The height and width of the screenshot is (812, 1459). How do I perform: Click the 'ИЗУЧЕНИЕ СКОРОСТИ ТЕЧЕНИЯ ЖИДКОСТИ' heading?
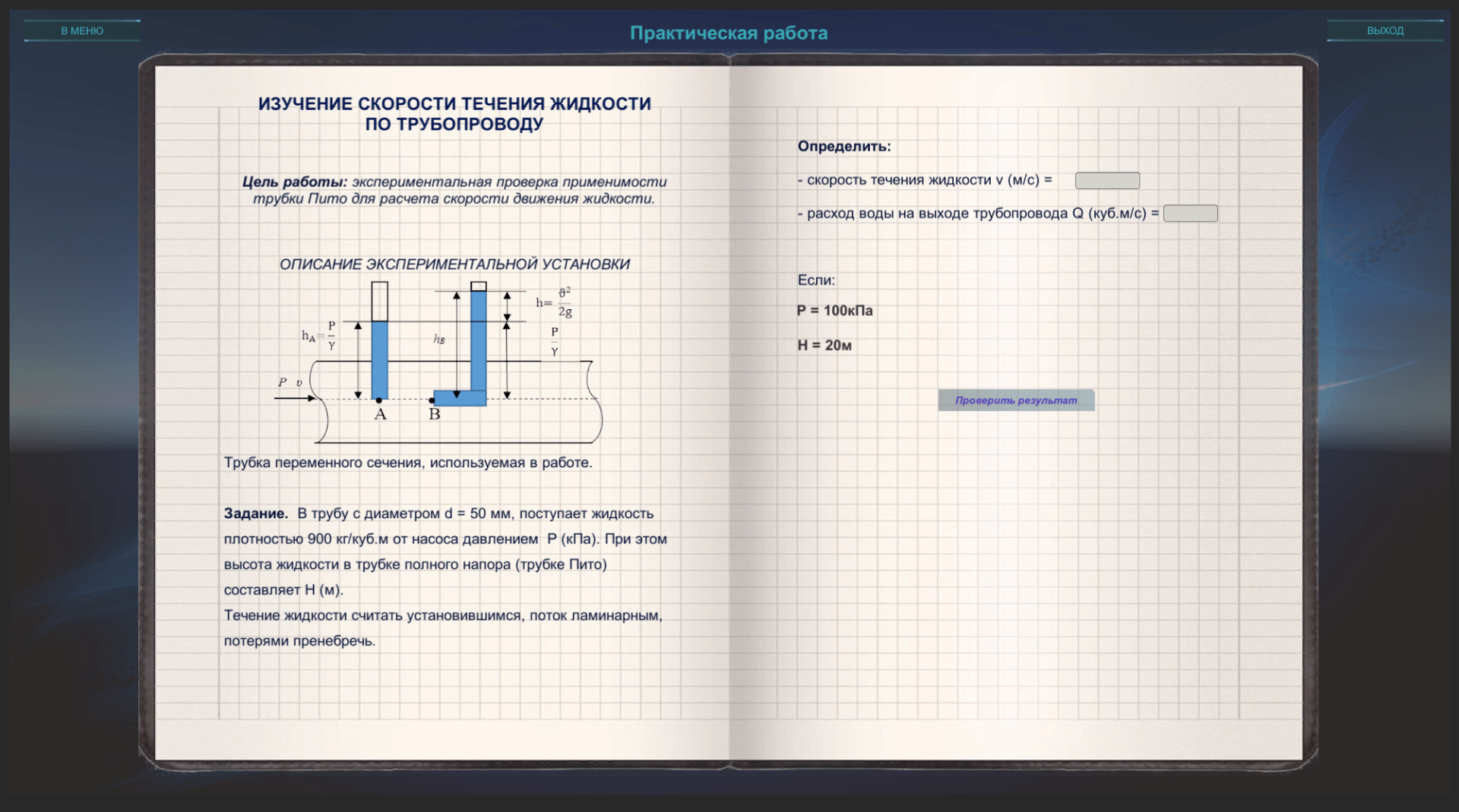click(x=454, y=104)
